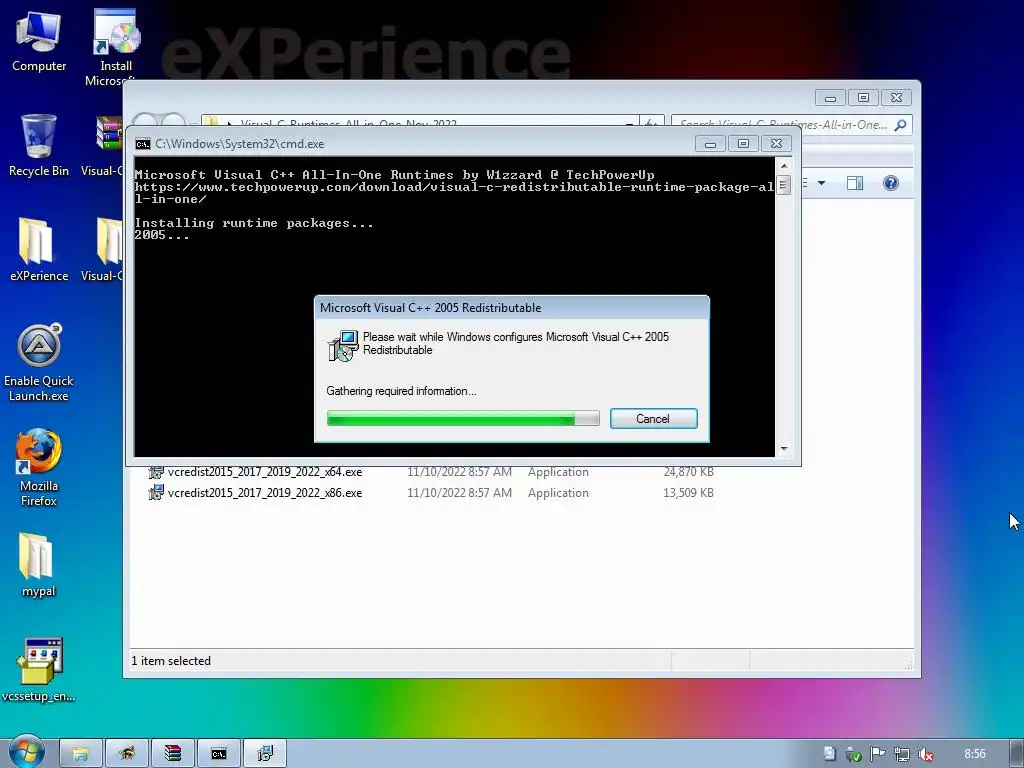Screen dimensions: 1024x768
Task: Click the network tray icon
Action: coord(902,754)
